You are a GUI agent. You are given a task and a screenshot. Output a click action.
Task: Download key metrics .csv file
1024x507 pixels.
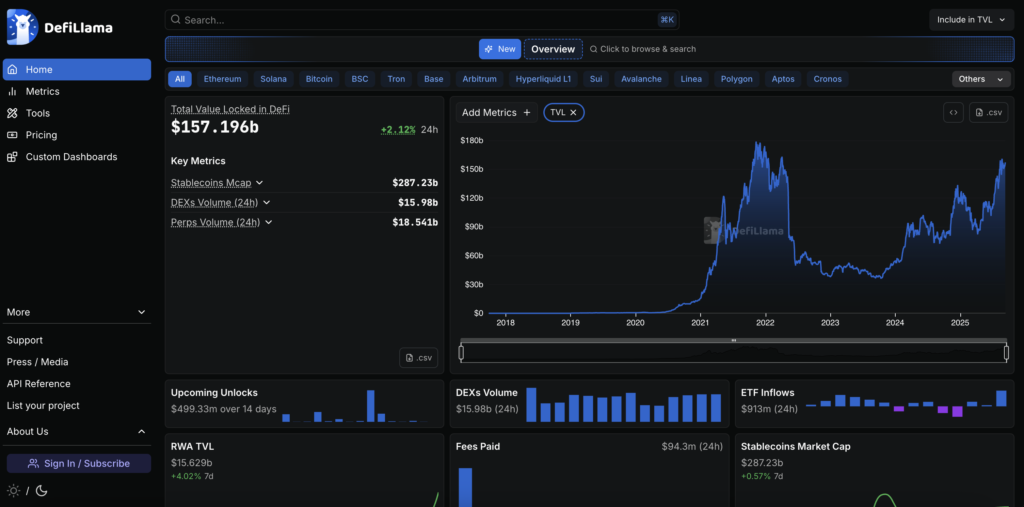pos(419,357)
